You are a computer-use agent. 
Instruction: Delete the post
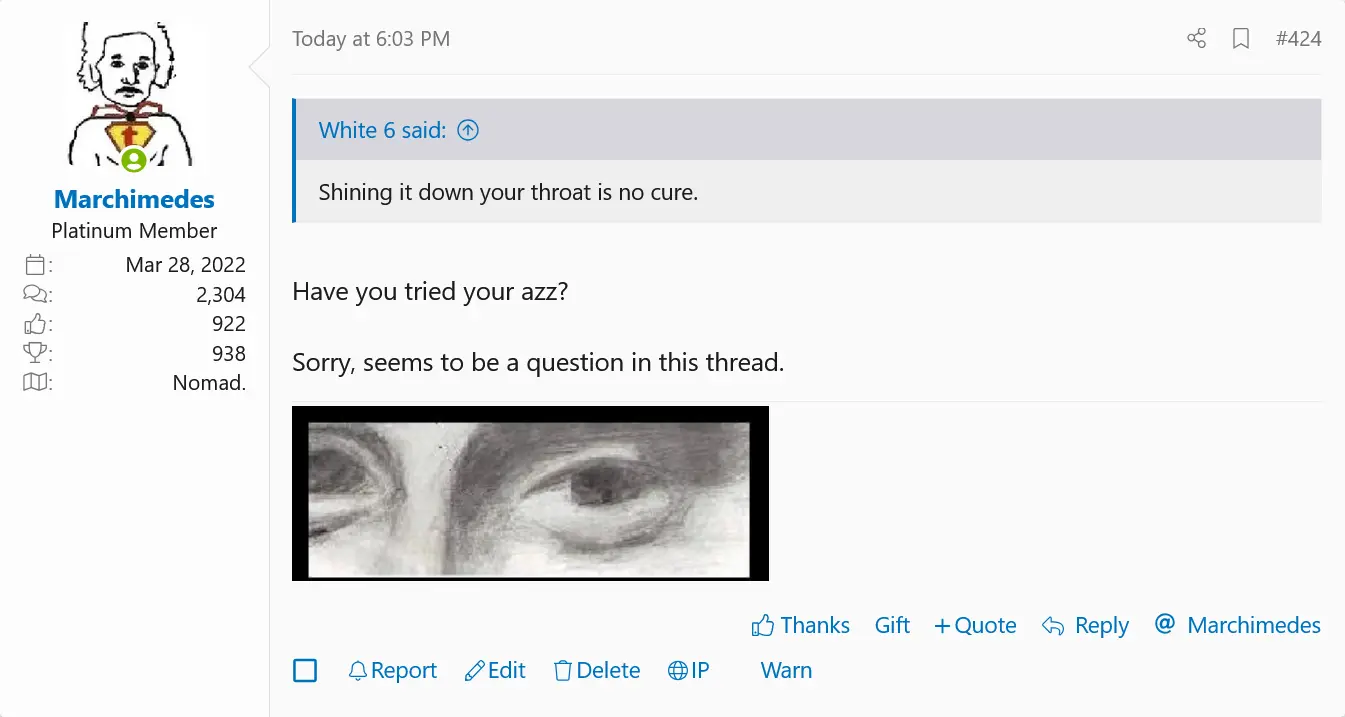coord(597,670)
